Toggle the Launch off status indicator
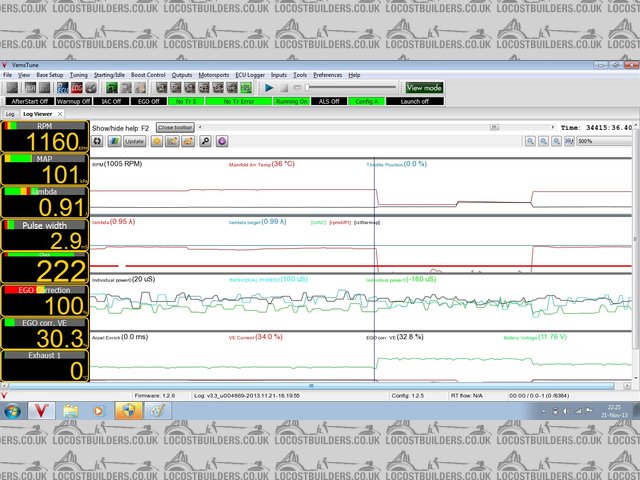 (x=415, y=101)
